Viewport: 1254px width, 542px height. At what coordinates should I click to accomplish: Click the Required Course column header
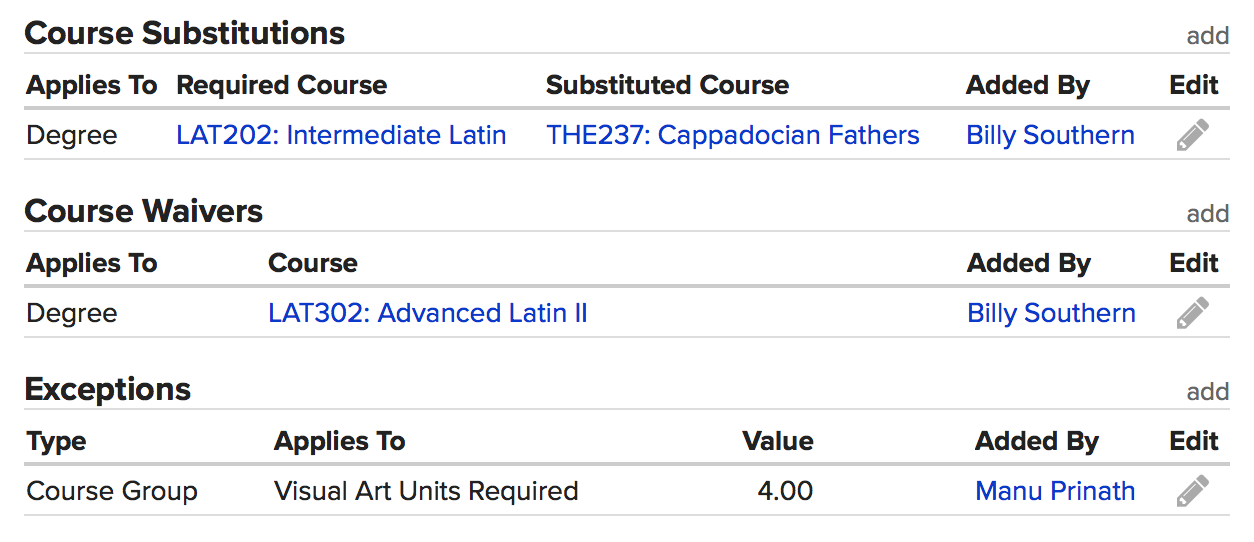tap(281, 85)
